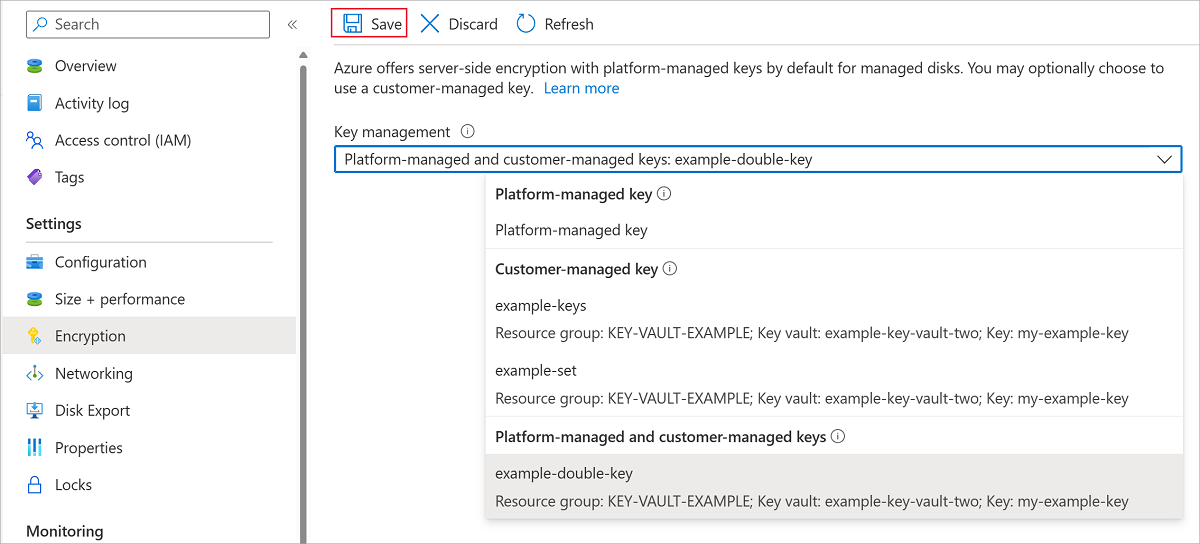Click the Disk Export icon
The image size is (1200, 544).
pyautogui.click(x=35, y=411)
